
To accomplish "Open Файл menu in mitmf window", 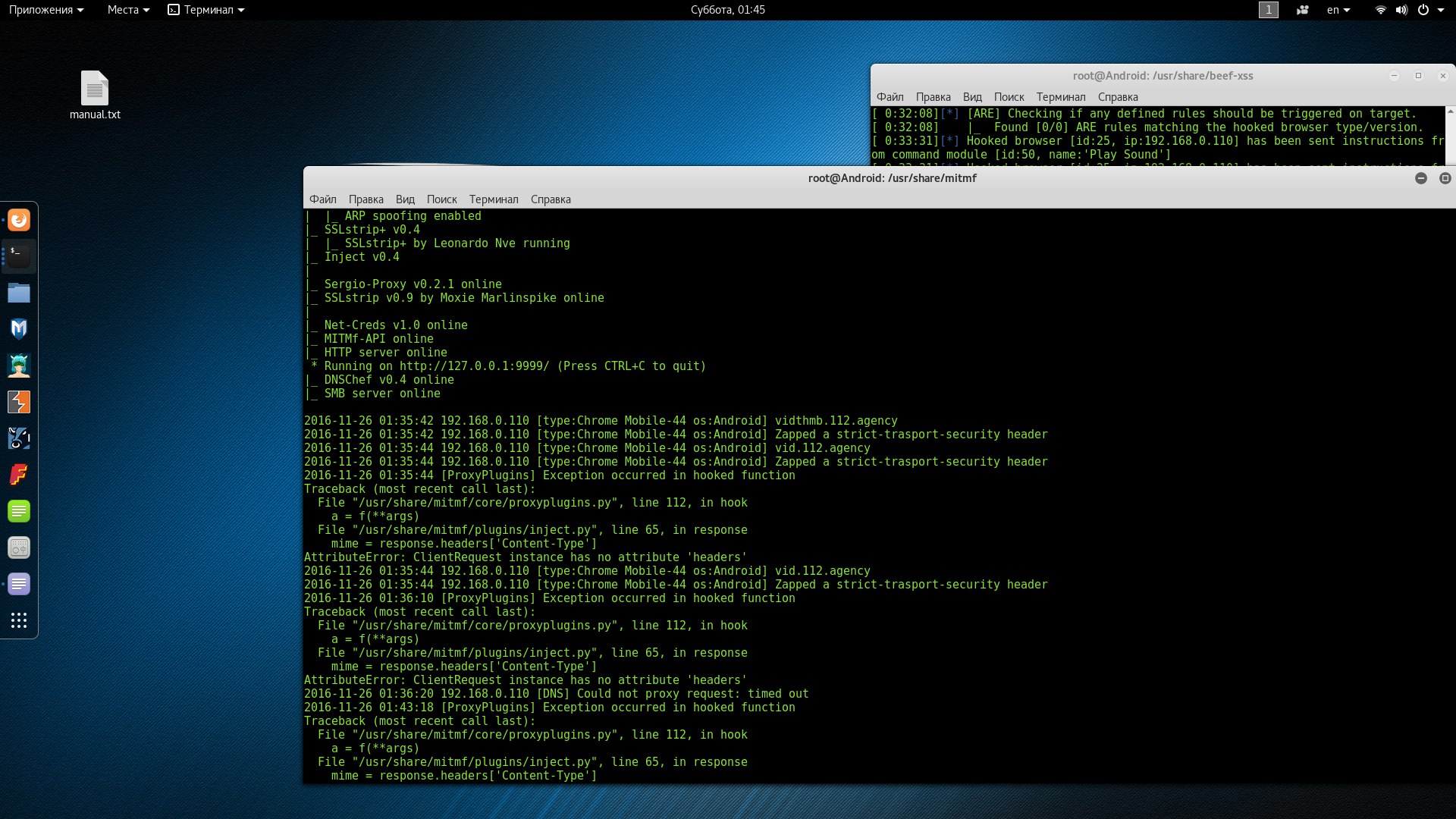I will pyautogui.click(x=322, y=199).
